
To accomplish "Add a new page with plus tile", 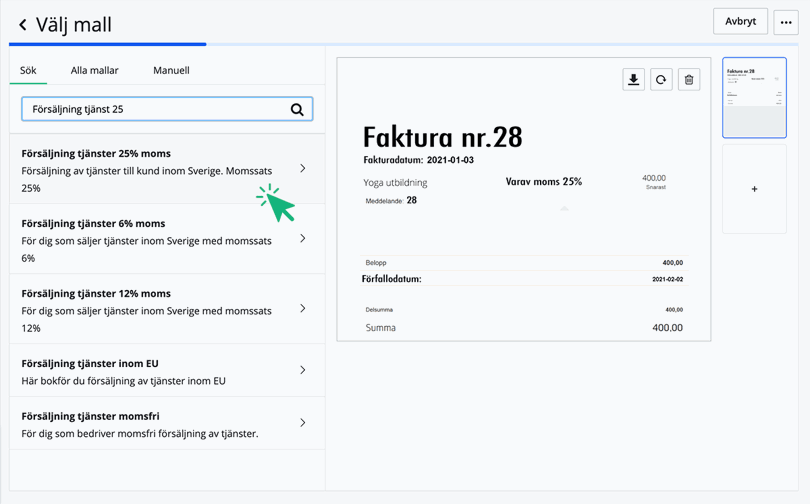I will click(x=754, y=189).
